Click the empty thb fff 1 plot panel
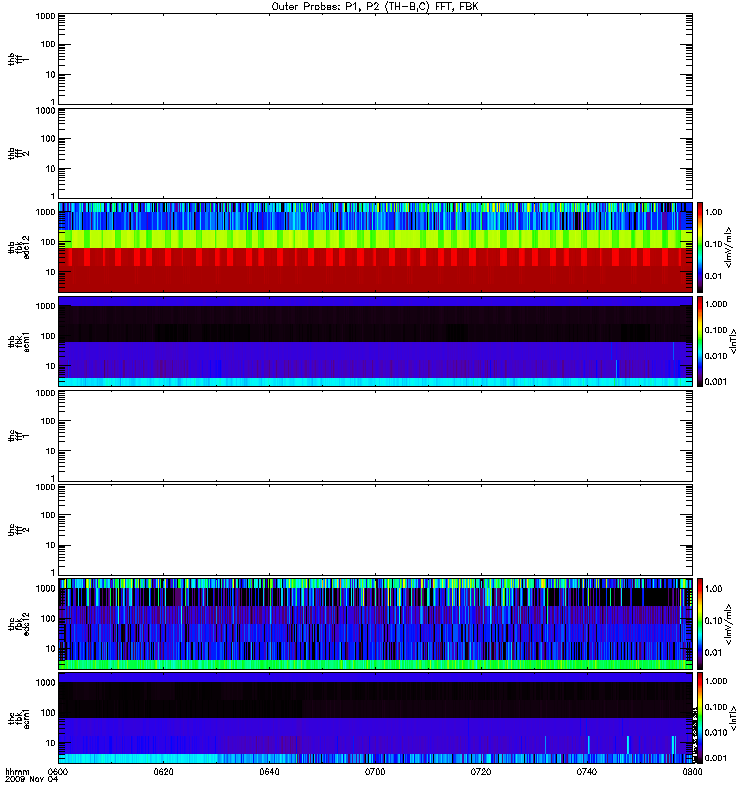The image size is (750, 800). (376, 59)
